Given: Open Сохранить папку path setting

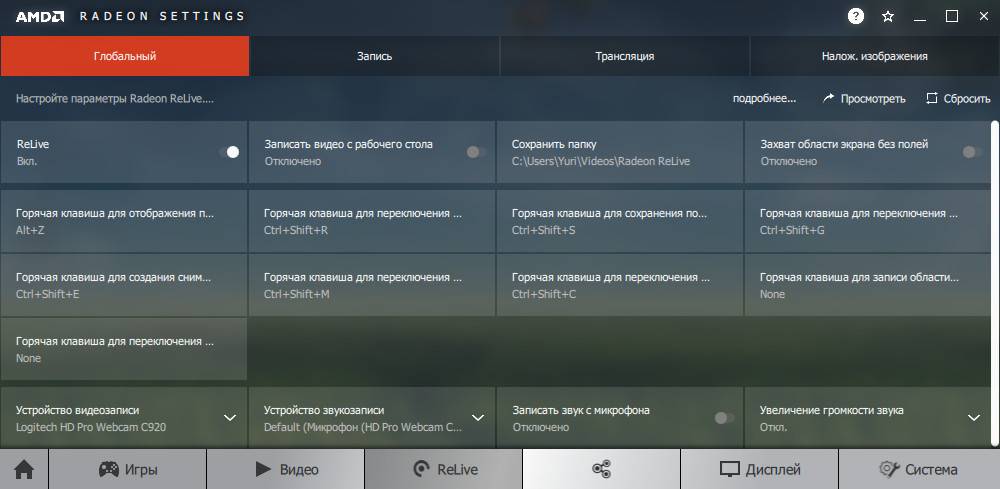Looking at the screenshot, I should click(619, 152).
